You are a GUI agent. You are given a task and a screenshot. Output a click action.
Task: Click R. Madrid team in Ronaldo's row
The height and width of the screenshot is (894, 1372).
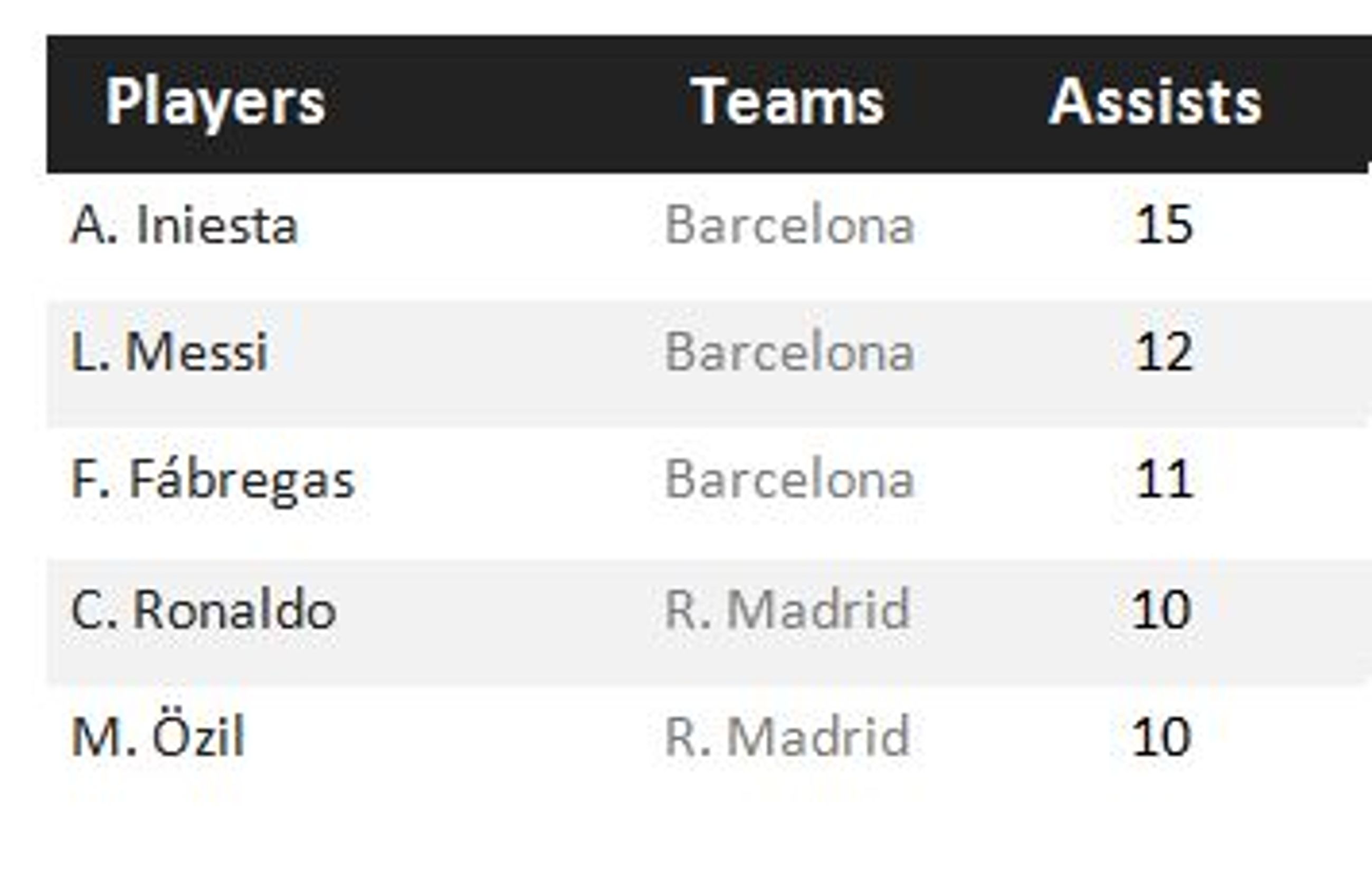click(x=787, y=610)
